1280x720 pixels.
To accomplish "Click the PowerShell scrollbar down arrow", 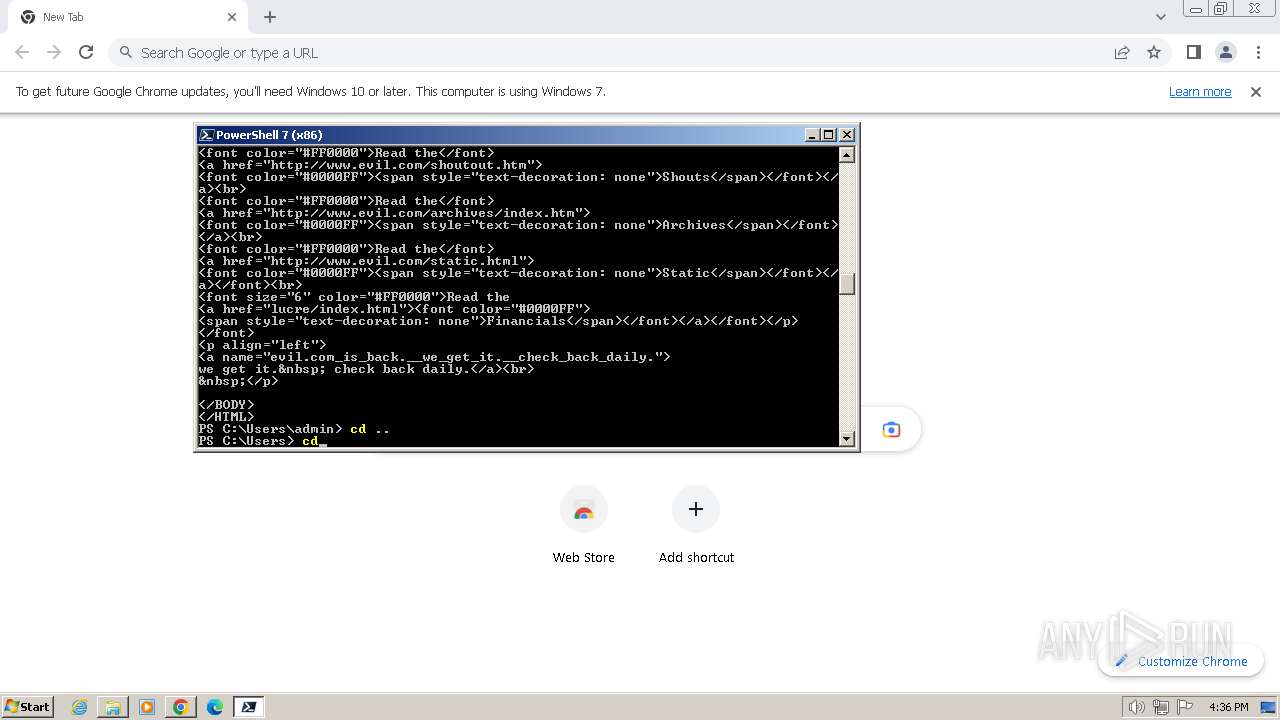I will (847, 438).
